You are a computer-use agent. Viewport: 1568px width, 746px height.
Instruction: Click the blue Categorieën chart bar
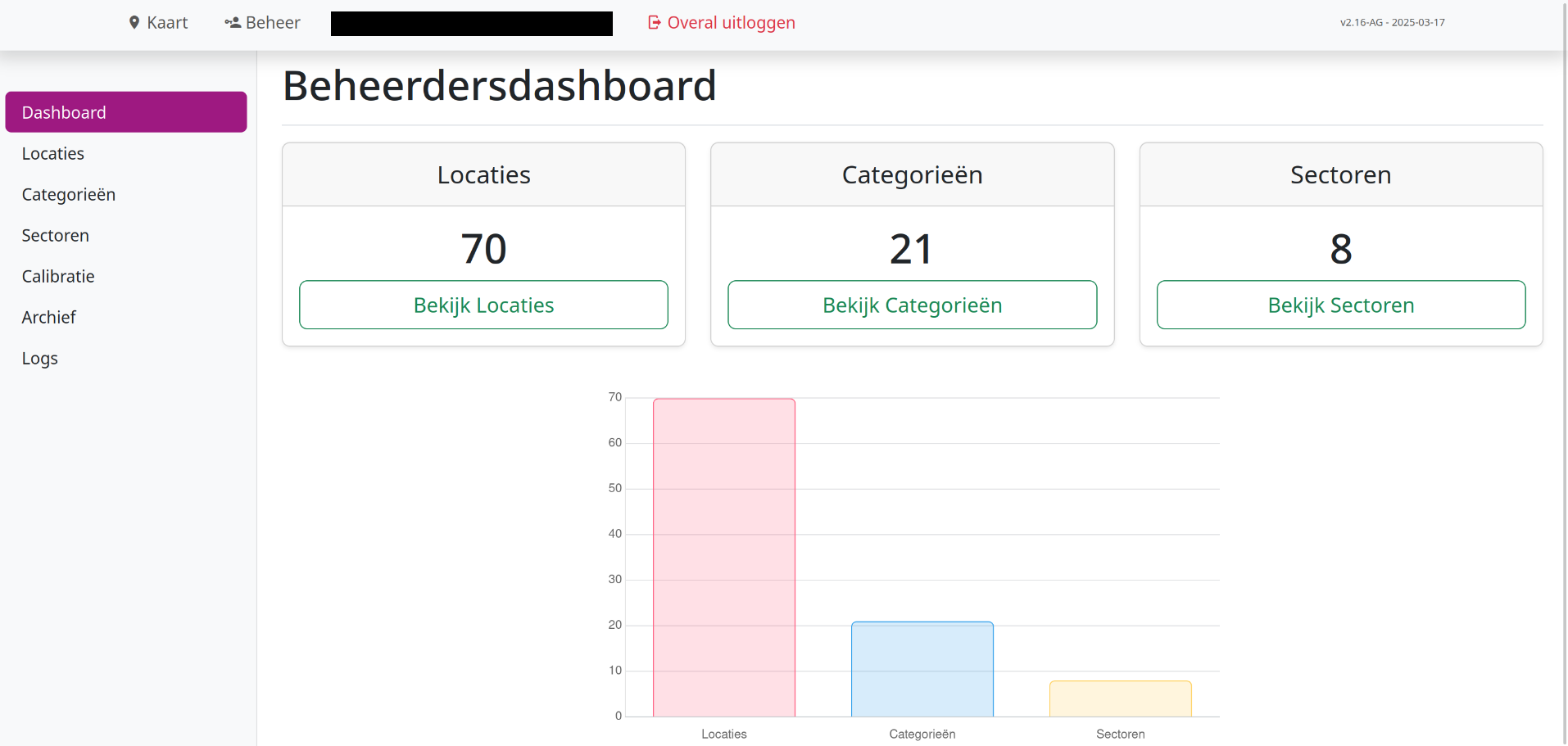click(922, 669)
